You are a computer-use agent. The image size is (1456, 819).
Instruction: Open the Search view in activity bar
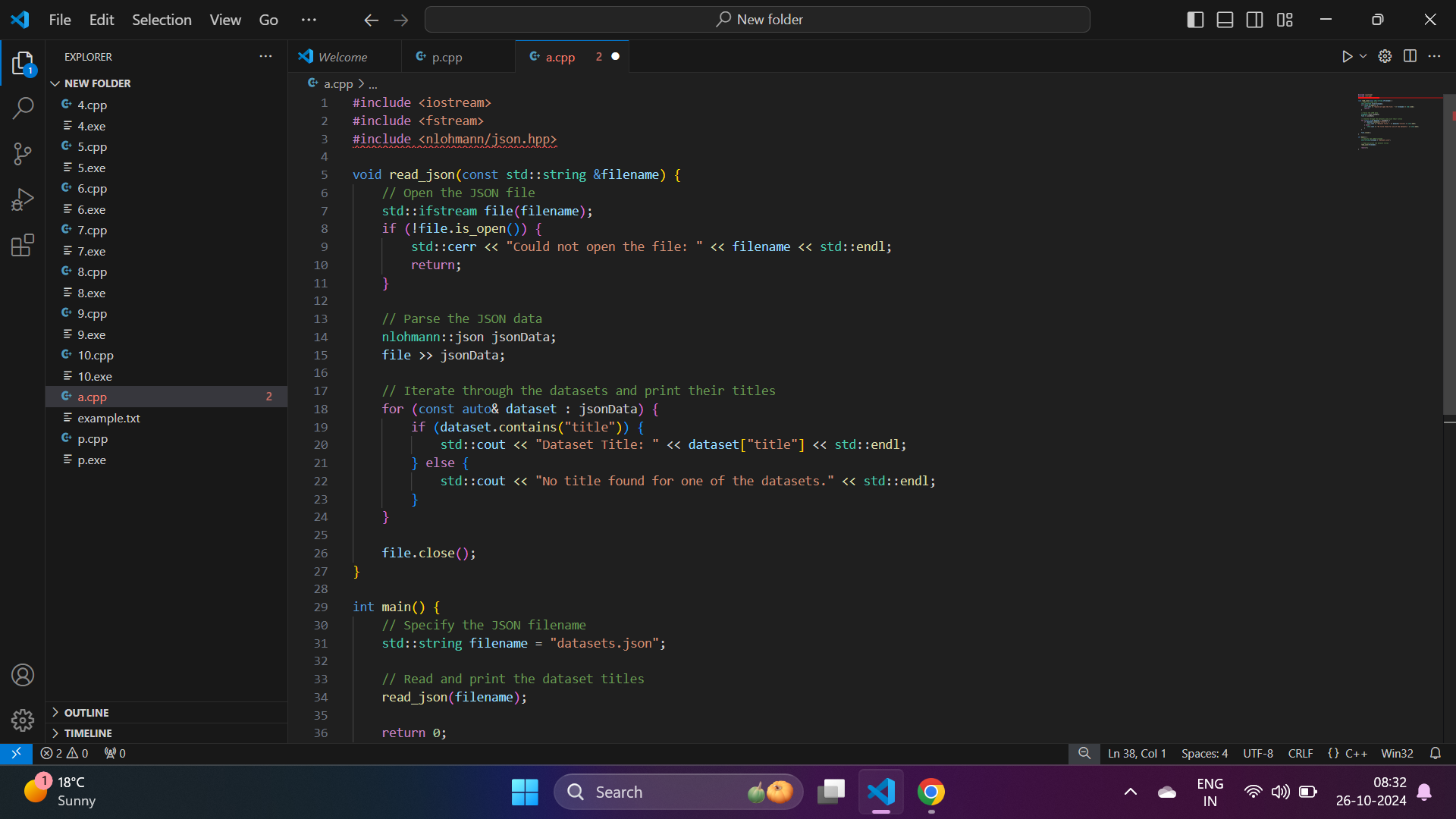pos(23,108)
